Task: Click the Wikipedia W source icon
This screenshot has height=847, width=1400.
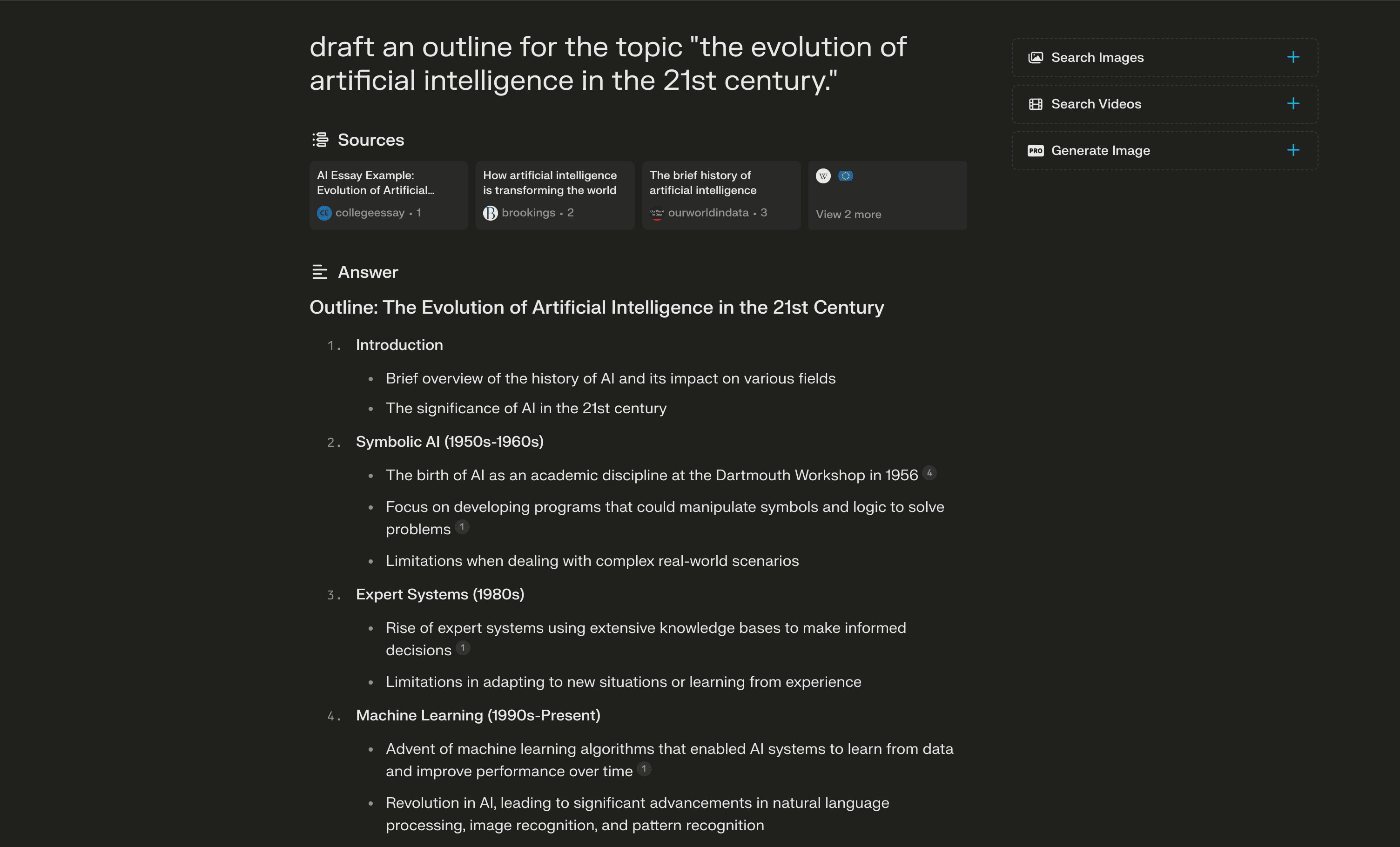Action: point(823,176)
